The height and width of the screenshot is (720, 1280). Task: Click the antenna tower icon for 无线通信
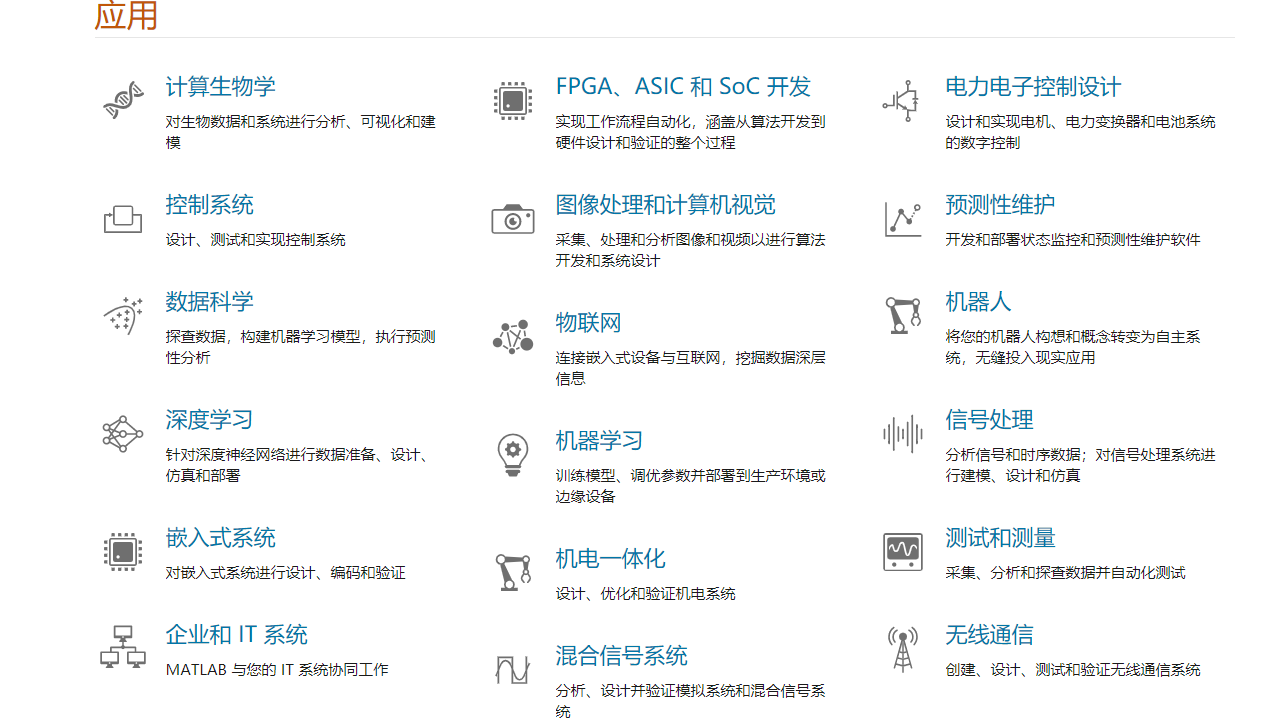point(903,649)
